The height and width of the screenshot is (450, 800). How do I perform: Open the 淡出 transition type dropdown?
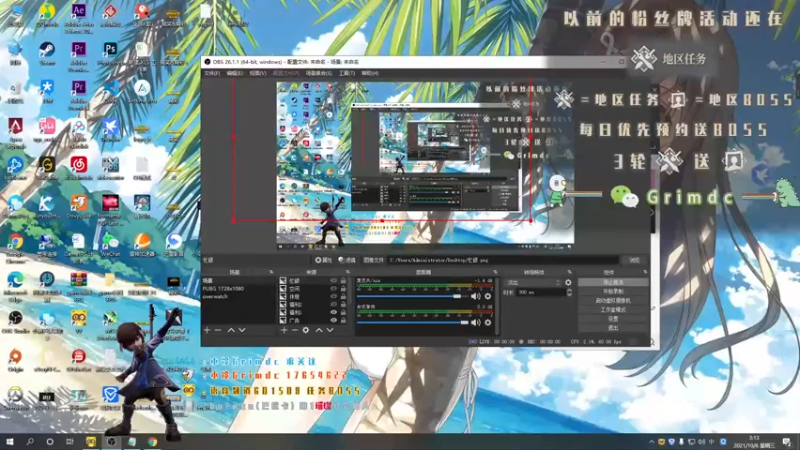533,282
